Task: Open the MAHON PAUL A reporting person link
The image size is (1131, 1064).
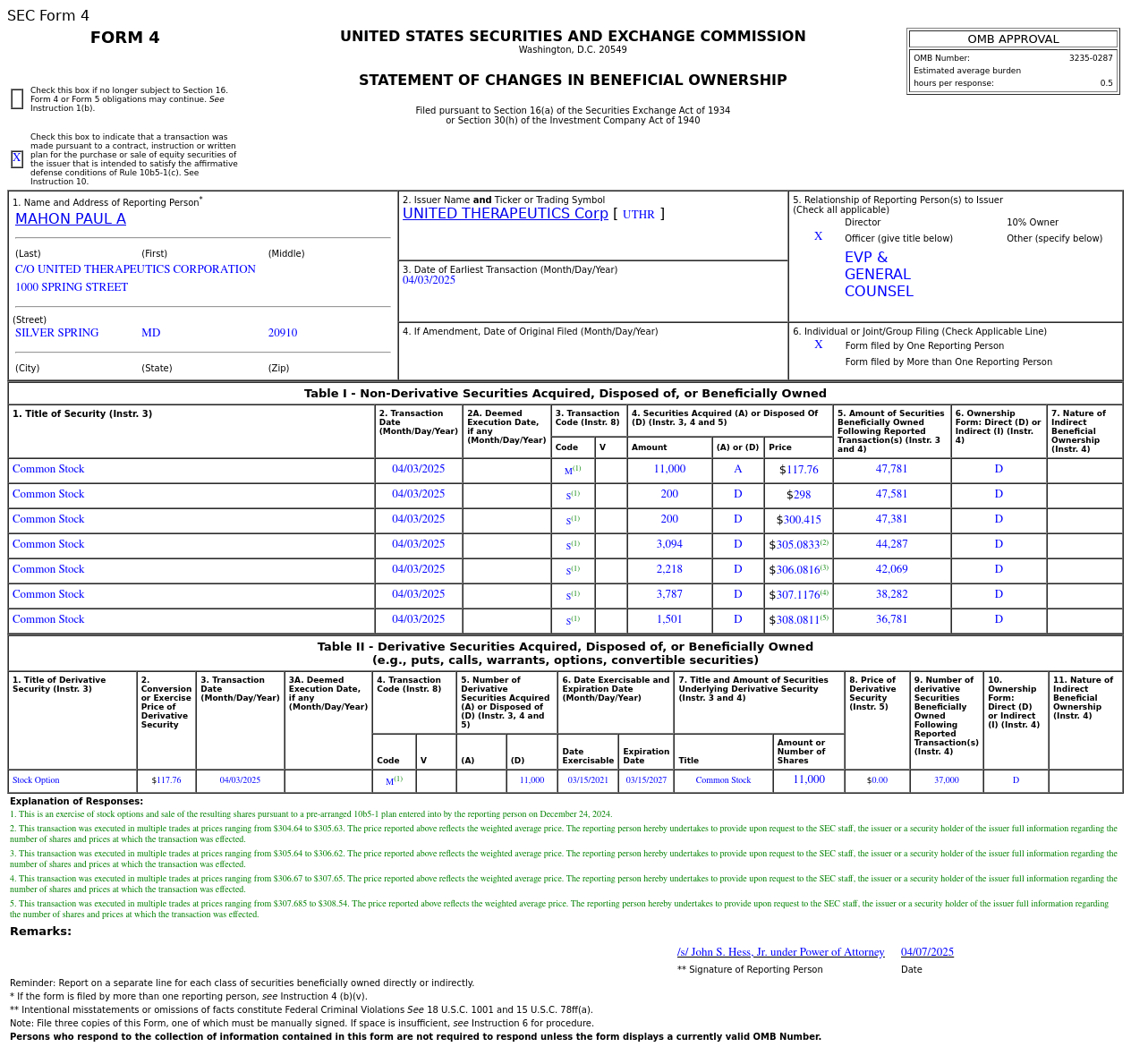Action: click(71, 219)
